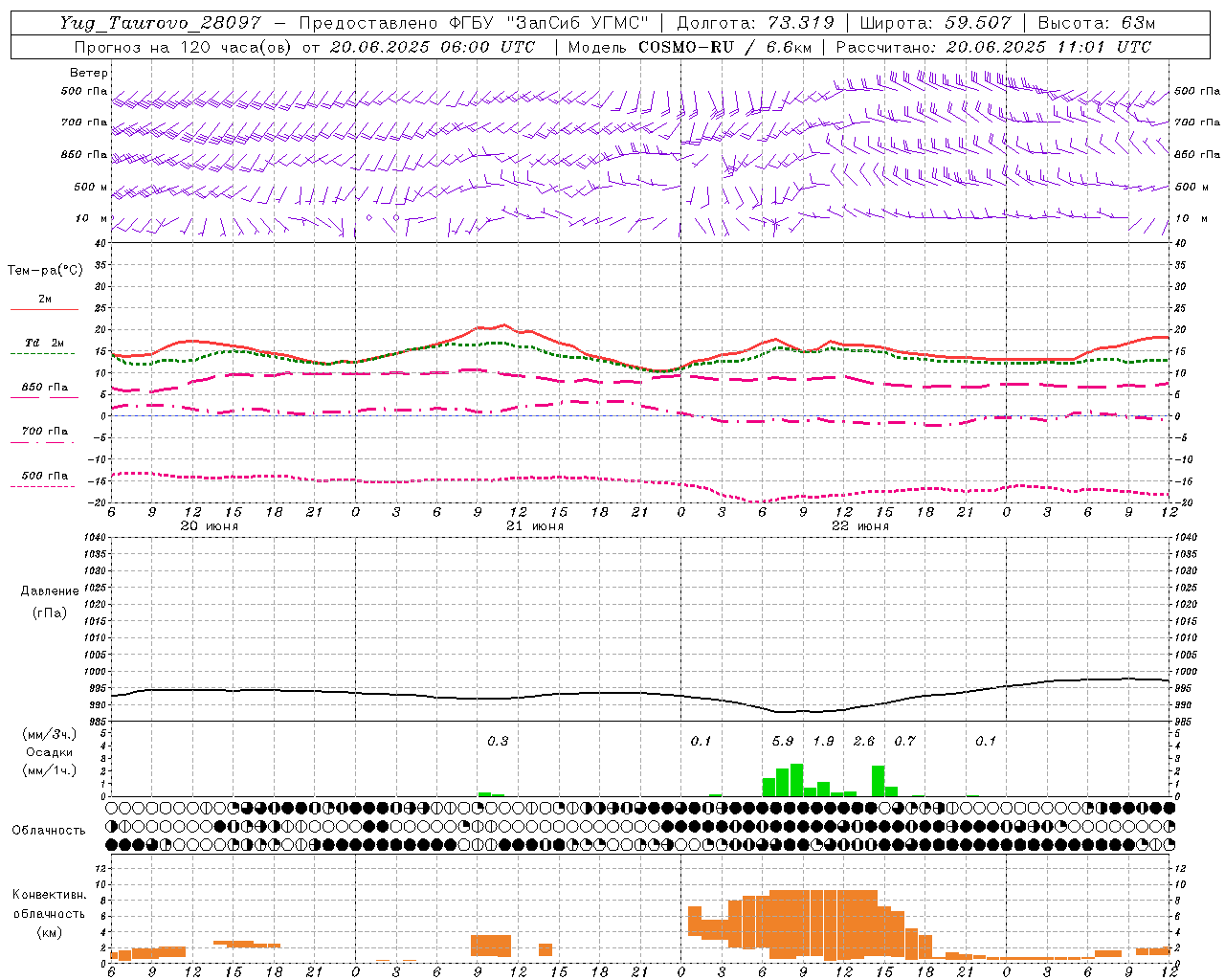Viewport: 1225px width, 980px height.
Task: Click the 1.9 precipitation total
Action: 823,741
